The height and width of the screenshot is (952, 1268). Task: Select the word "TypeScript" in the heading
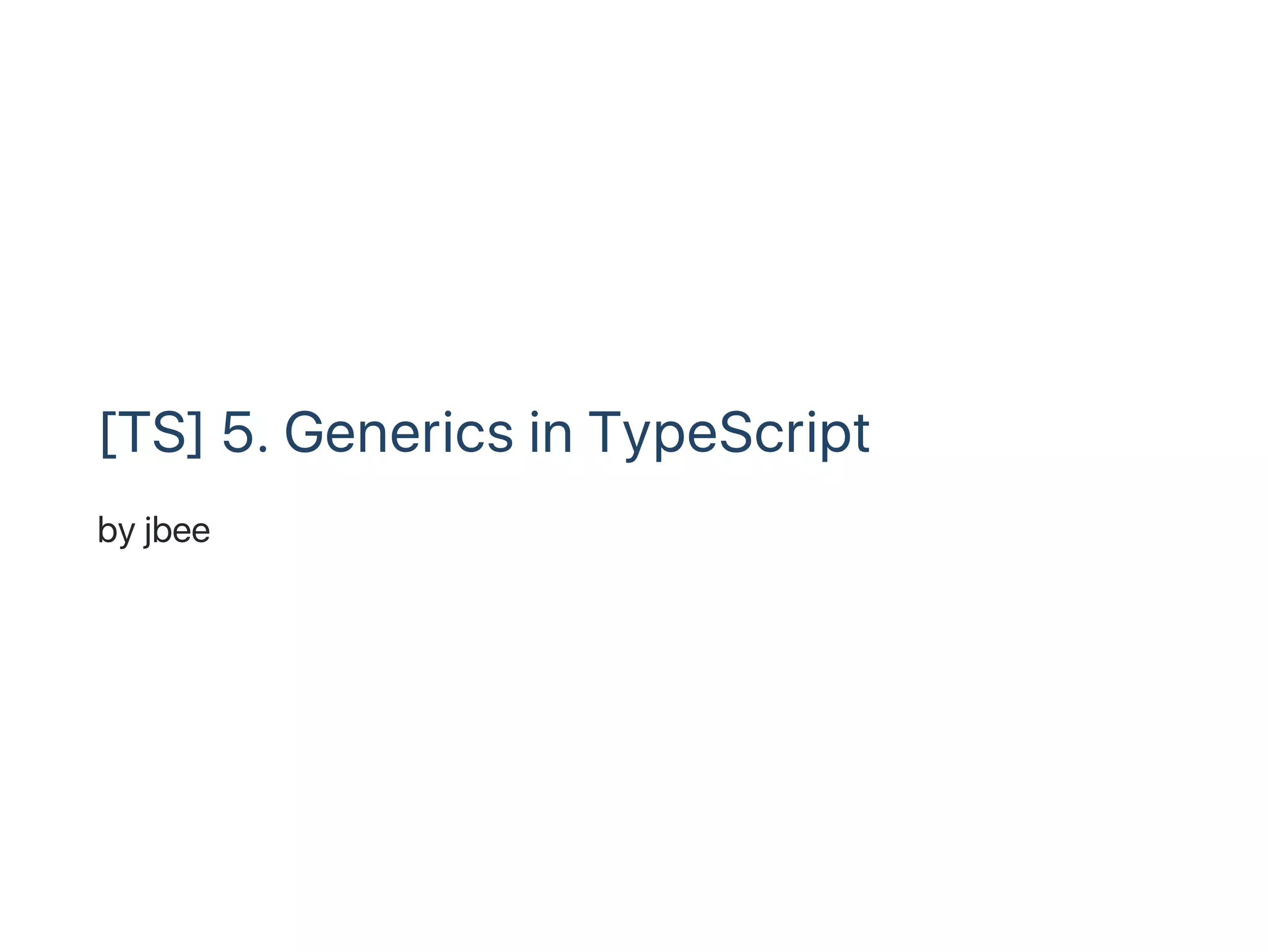729,435
